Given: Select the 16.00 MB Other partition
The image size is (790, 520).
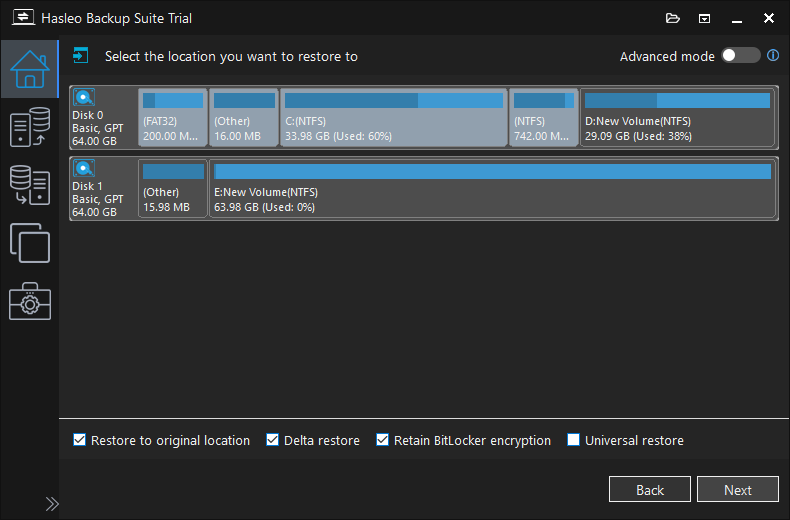Looking at the screenshot, I should point(244,117).
